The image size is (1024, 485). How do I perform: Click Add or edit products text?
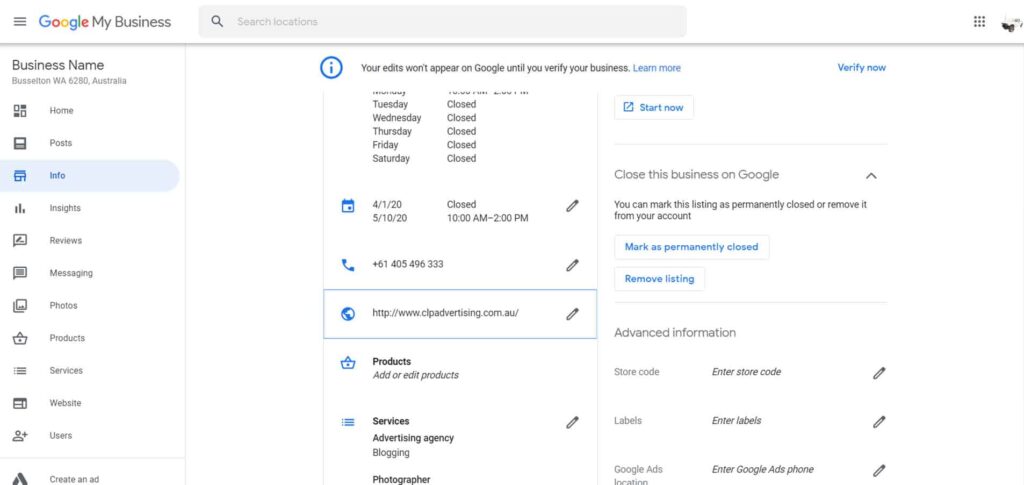click(415, 375)
